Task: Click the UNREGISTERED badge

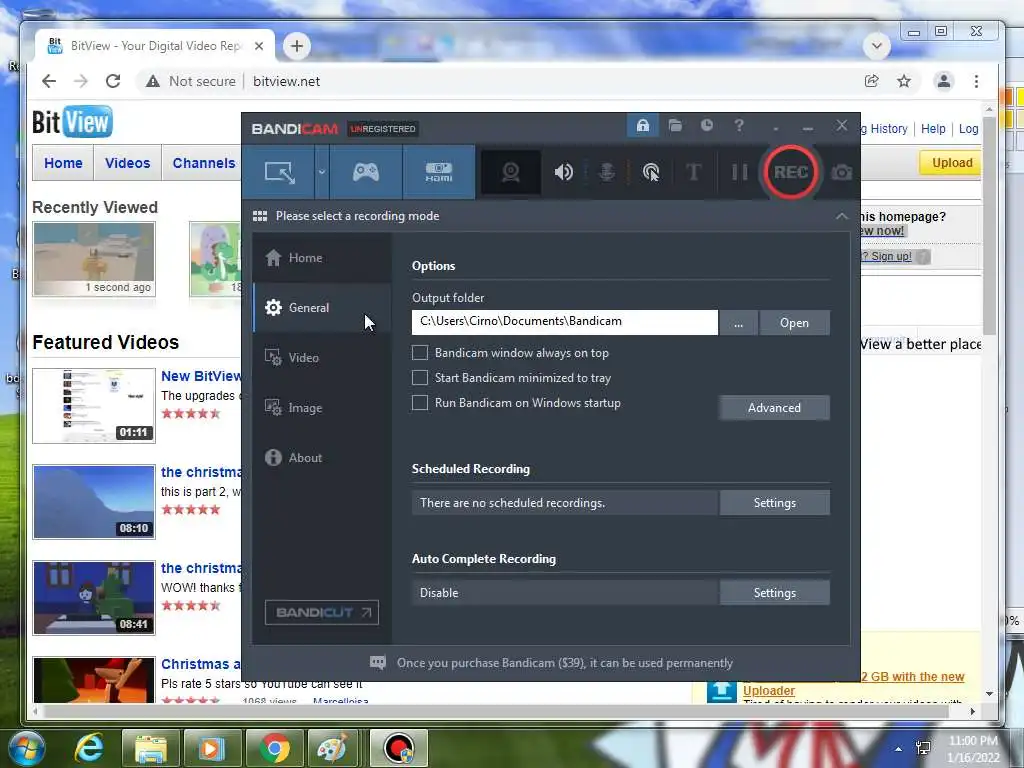Action: click(x=383, y=129)
